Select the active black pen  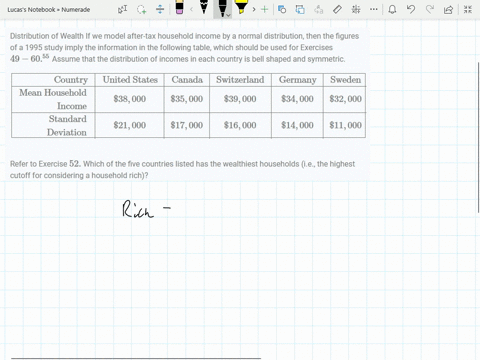[222, 7]
